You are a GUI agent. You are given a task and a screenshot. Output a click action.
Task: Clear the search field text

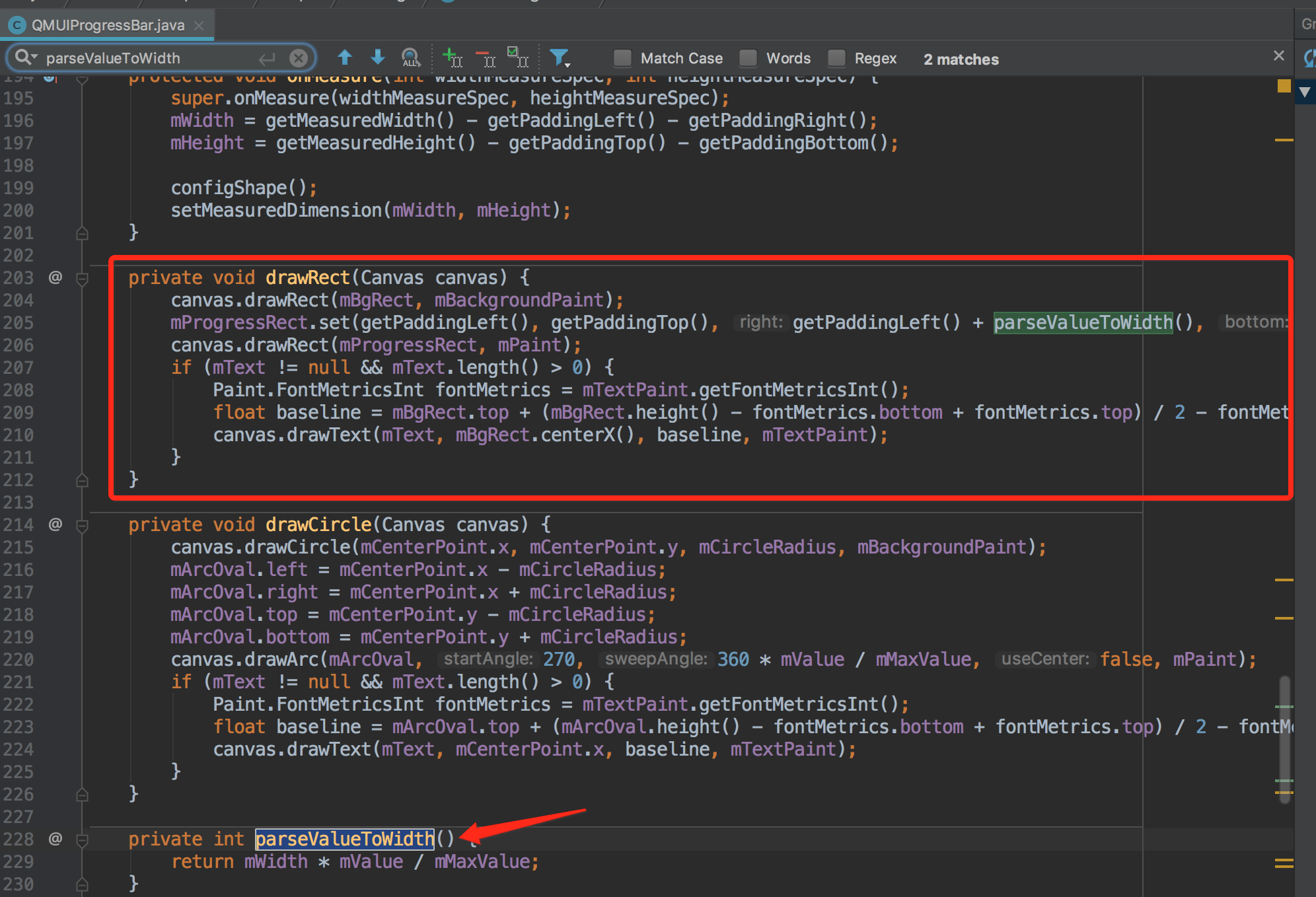coord(299,58)
